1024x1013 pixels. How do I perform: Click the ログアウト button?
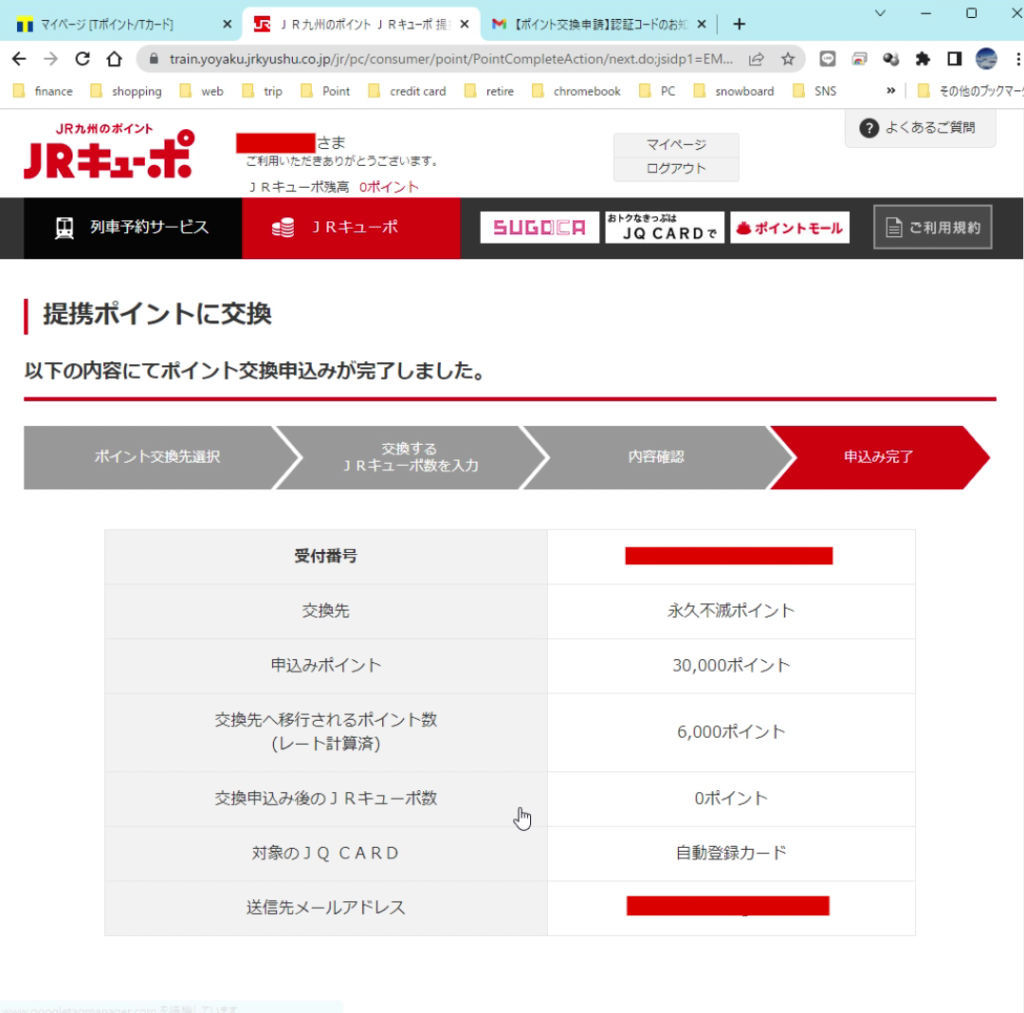point(676,169)
